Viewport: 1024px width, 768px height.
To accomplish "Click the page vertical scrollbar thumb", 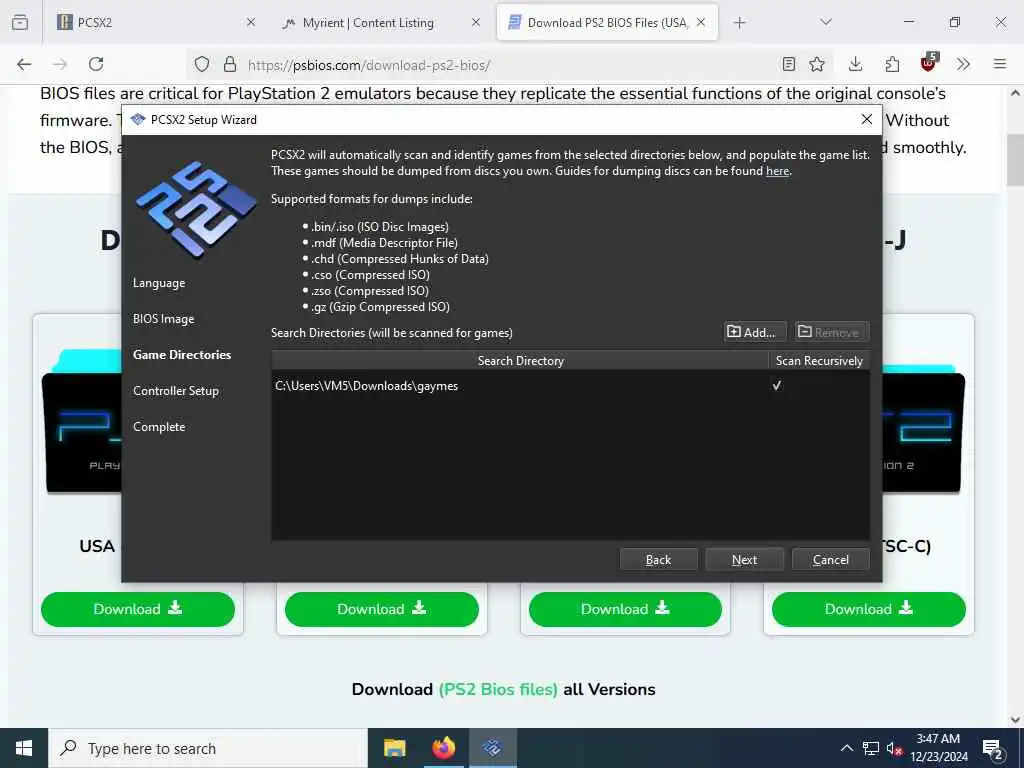I will pos(1016,160).
